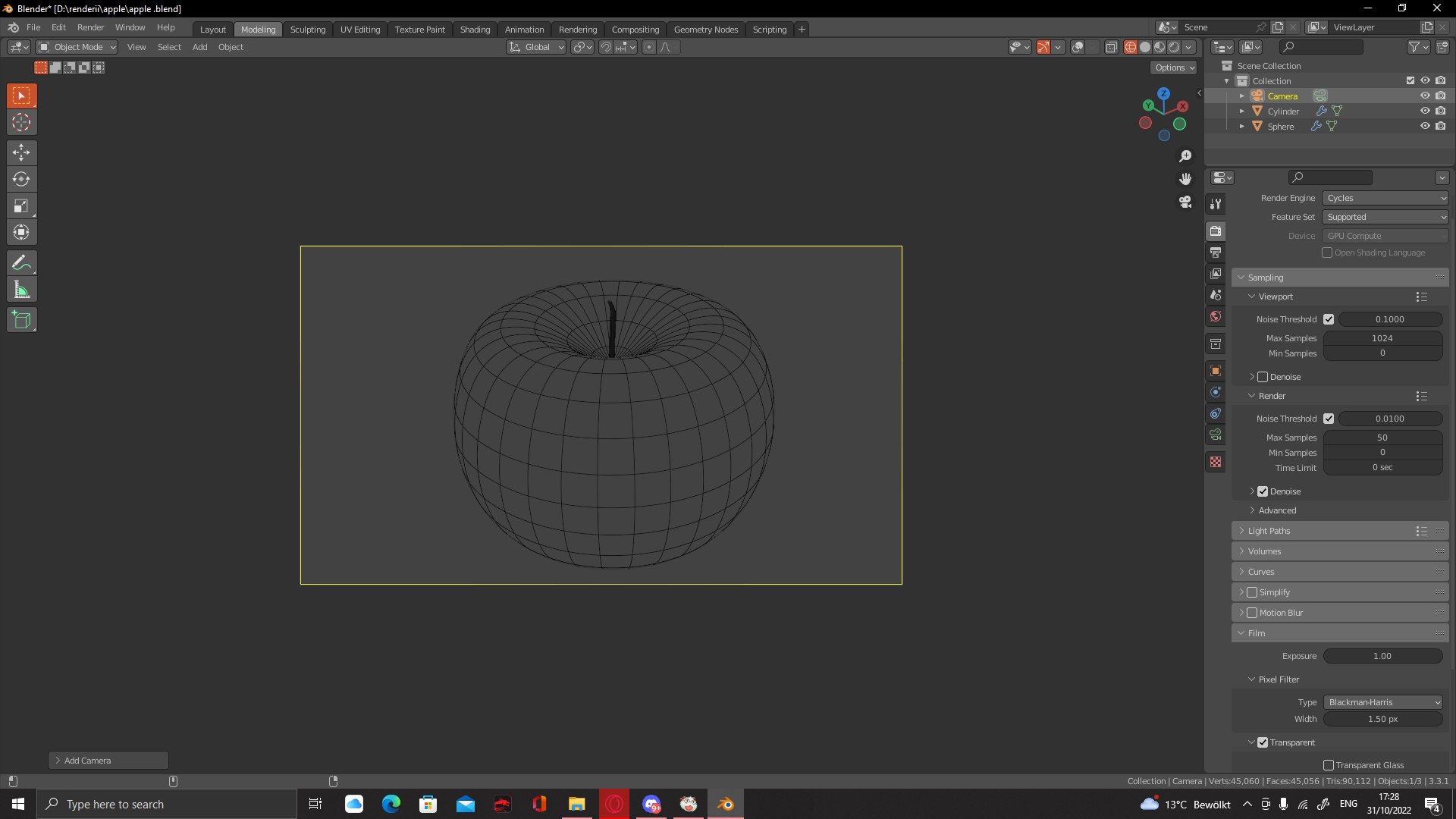Switch to the Geometry Nodes workspace tab
1456x819 pixels.
(x=705, y=29)
